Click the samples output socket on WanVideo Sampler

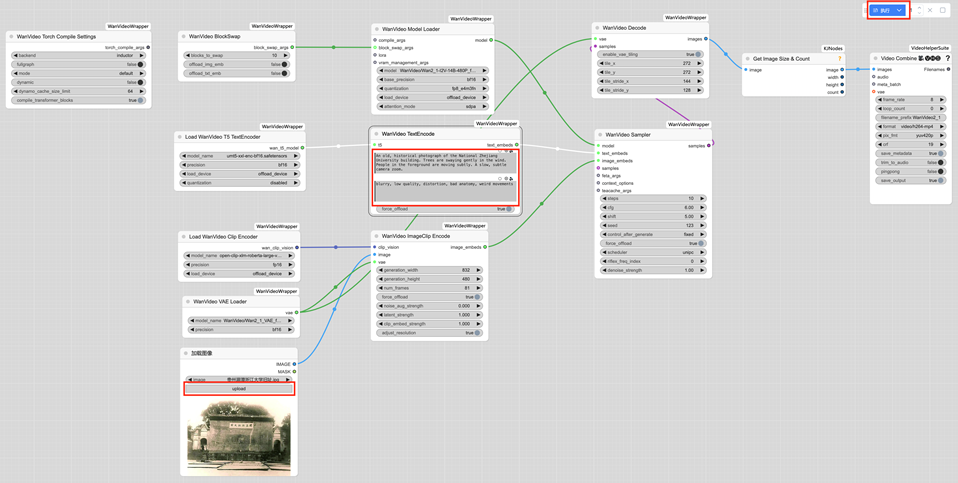[709, 146]
